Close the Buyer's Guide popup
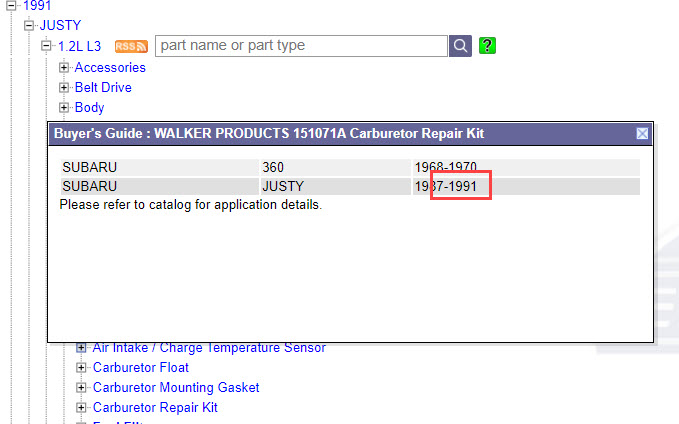The width and height of the screenshot is (679, 424). (642, 133)
